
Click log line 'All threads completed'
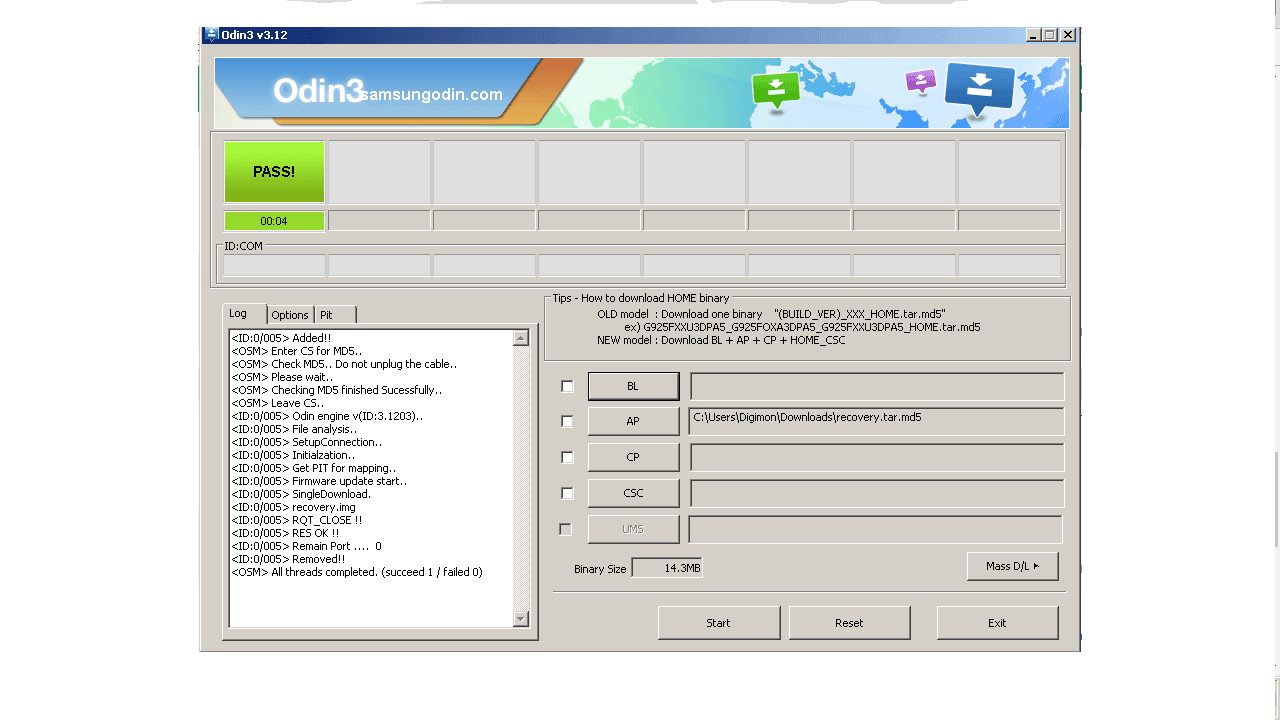coord(357,572)
